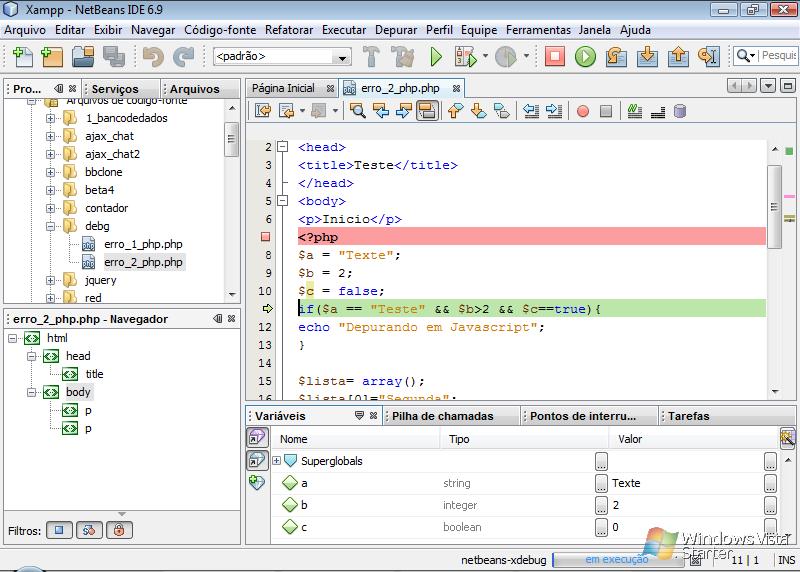Click the Step Into debugger icon
This screenshot has width=800, height=572.
coord(647,56)
